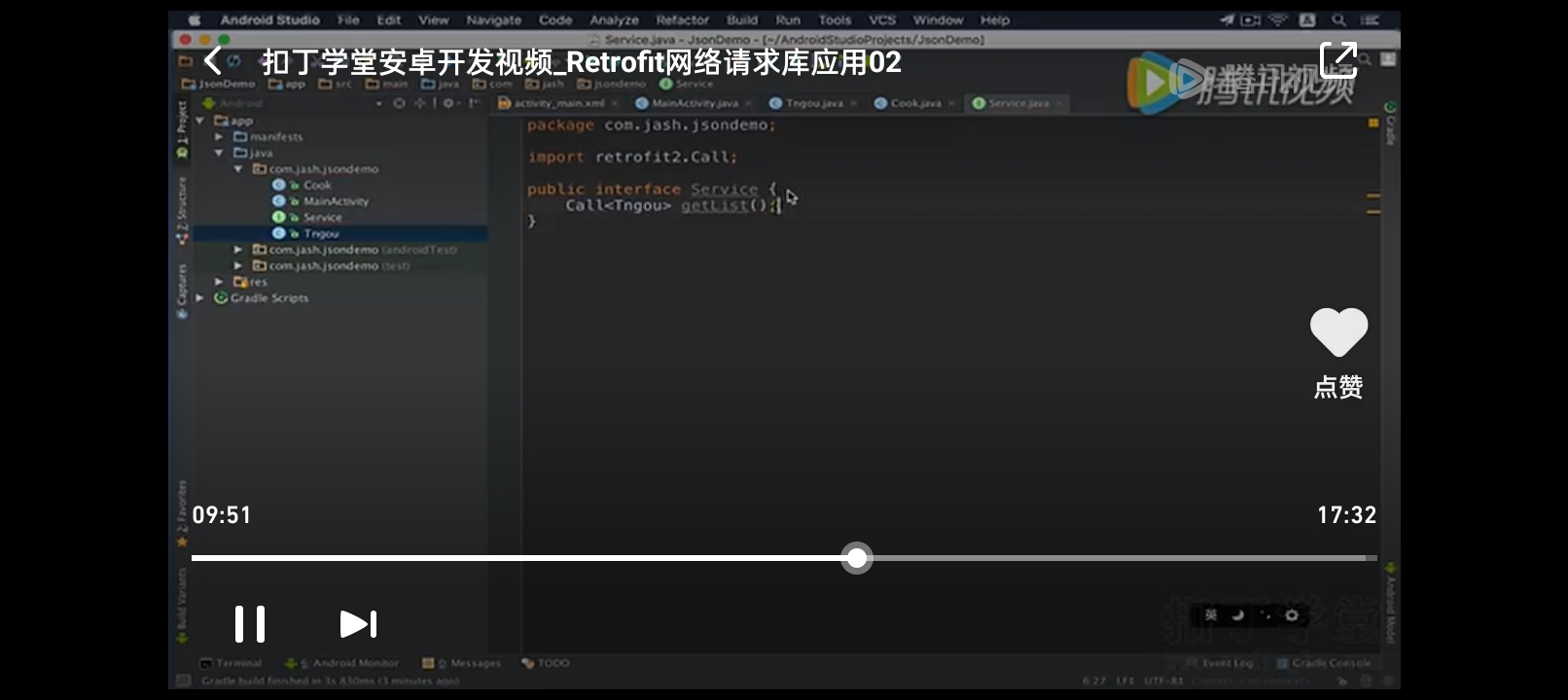Expand the res folder

(x=219, y=282)
